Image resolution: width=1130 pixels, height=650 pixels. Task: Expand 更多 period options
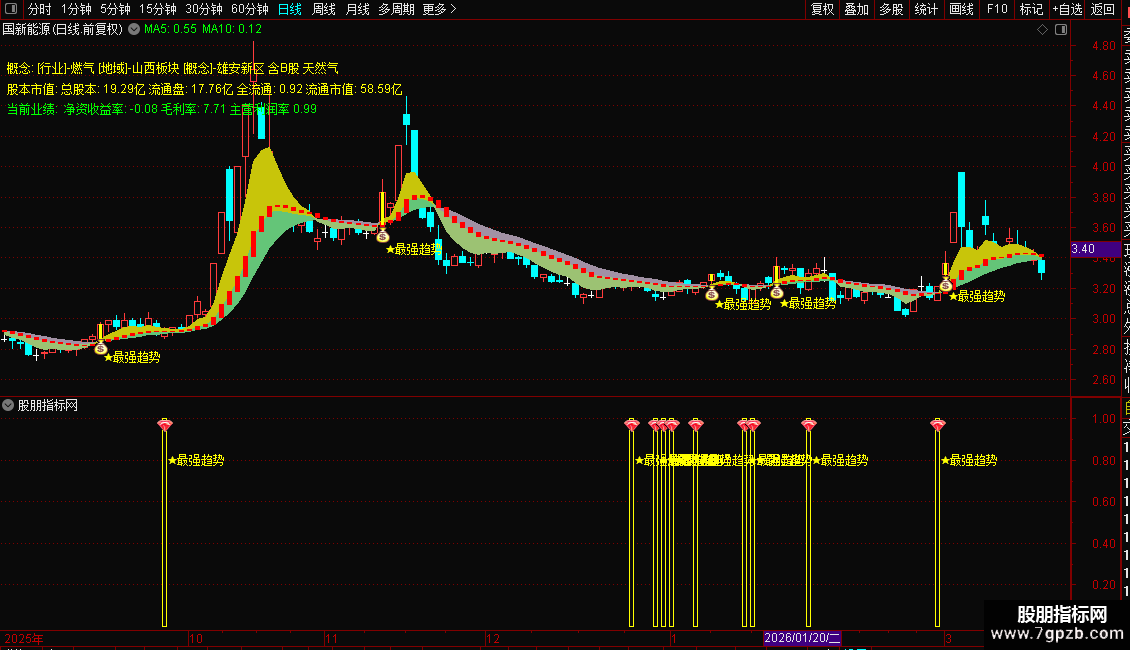coord(440,9)
